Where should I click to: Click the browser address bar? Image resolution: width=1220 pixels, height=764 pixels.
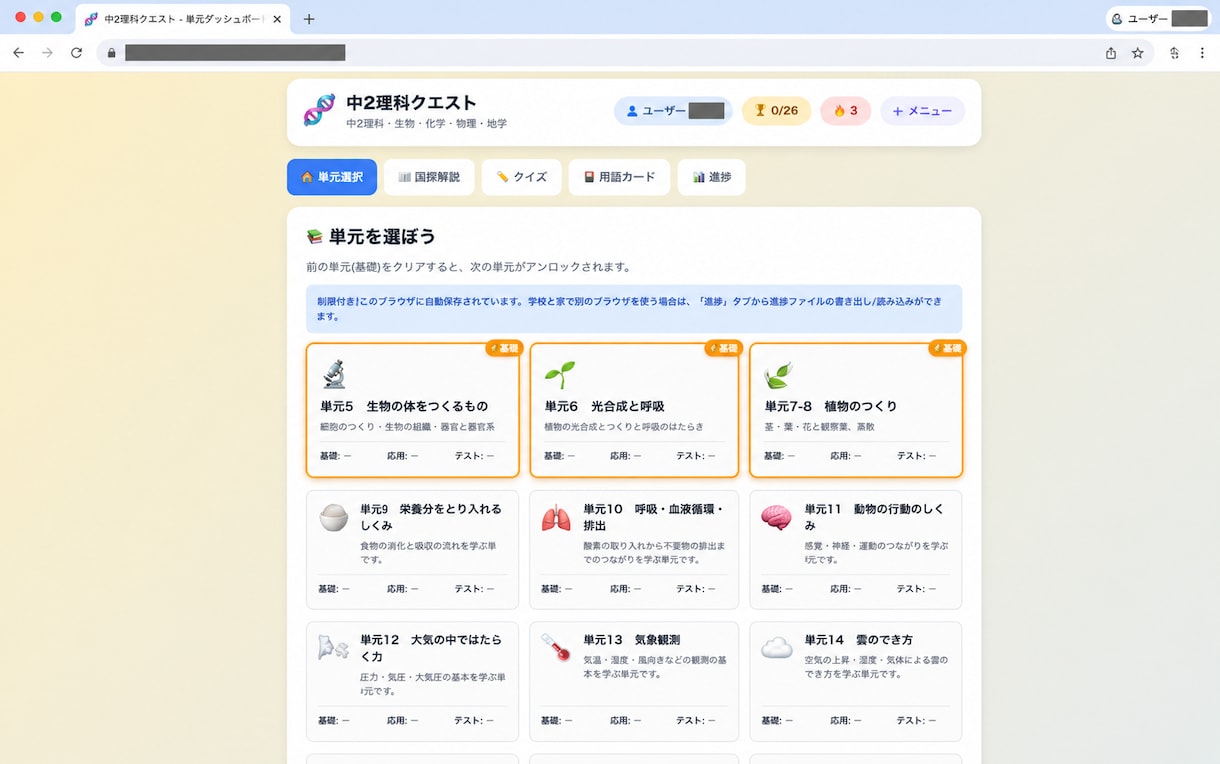pos(624,53)
